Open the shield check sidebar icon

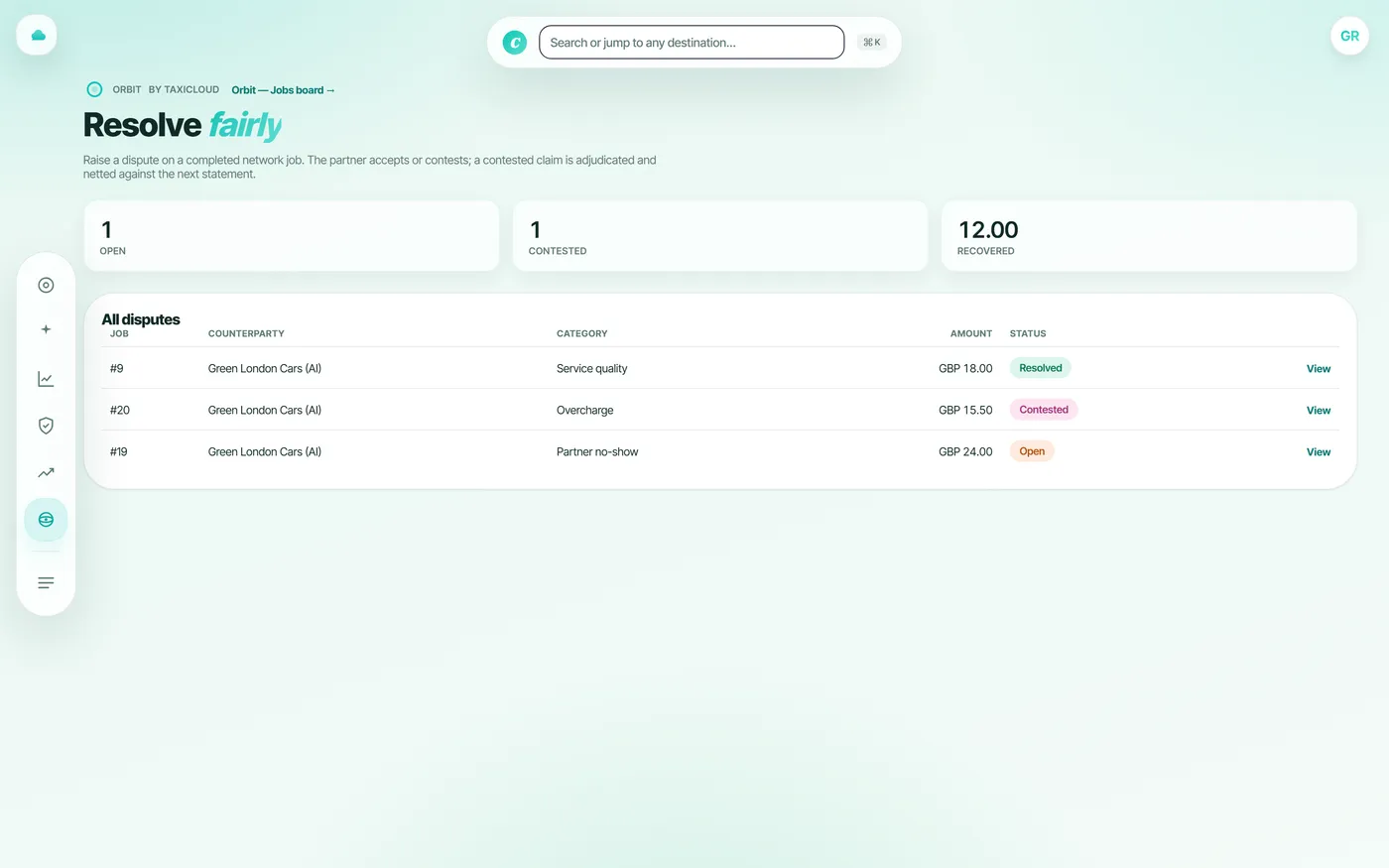46,426
